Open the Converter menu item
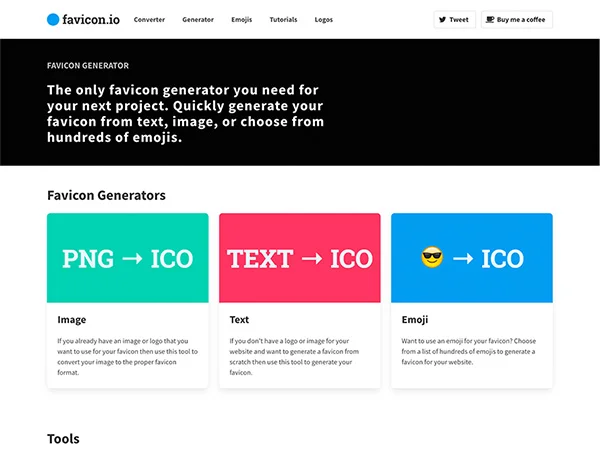Screen dimensions: 600x450 149,19
